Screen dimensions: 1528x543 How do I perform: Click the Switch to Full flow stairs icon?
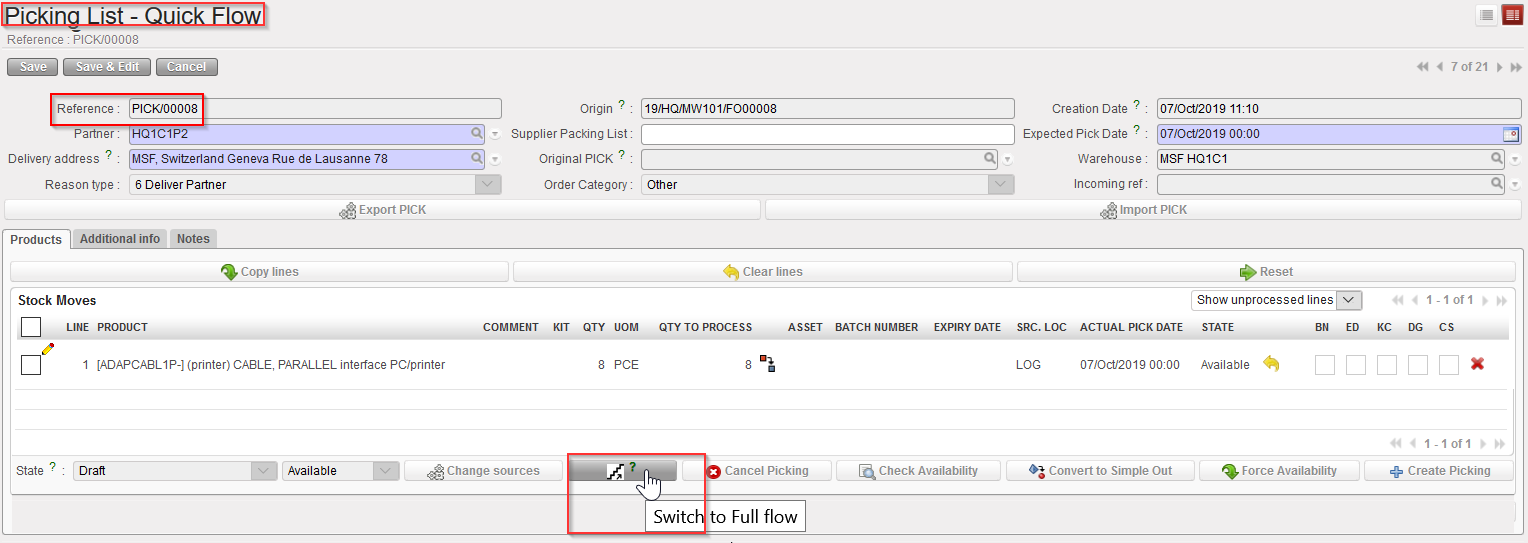tap(616, 471)
